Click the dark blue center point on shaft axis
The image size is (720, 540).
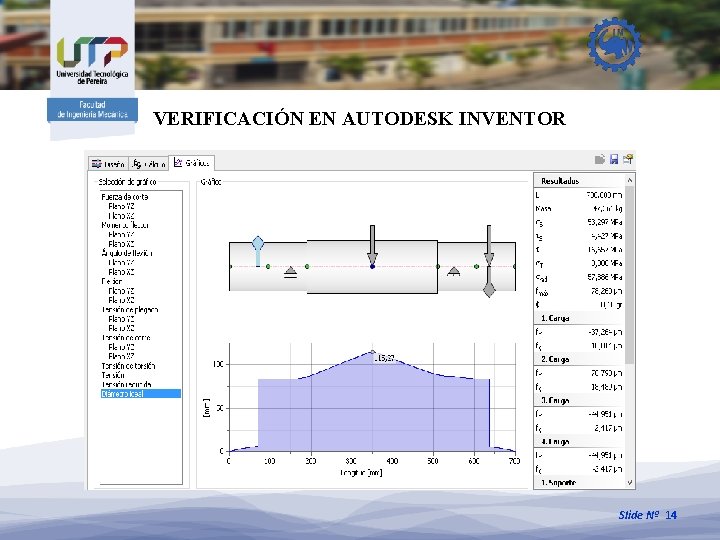point(372,266)
